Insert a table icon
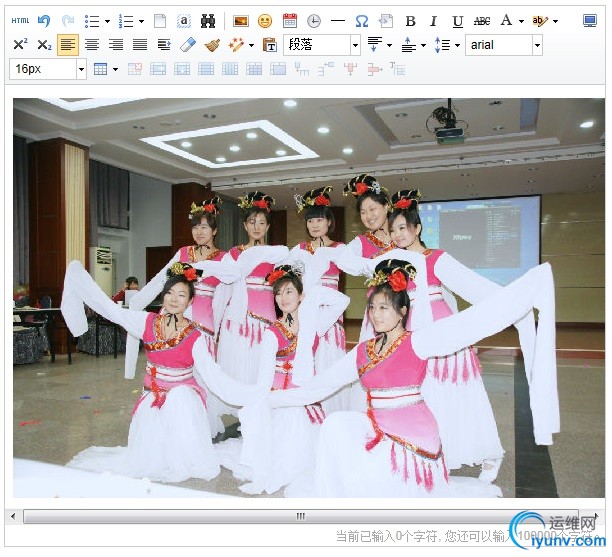Image resolution: width=612 pixels, height=557 pixels. [x=100, y=69]
